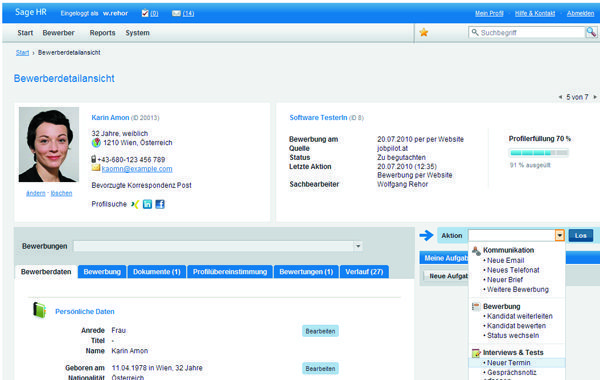Screen dimensions: 600x380
Task: Select Gesprächsnotiz option
Action: [x=511, y=372]
